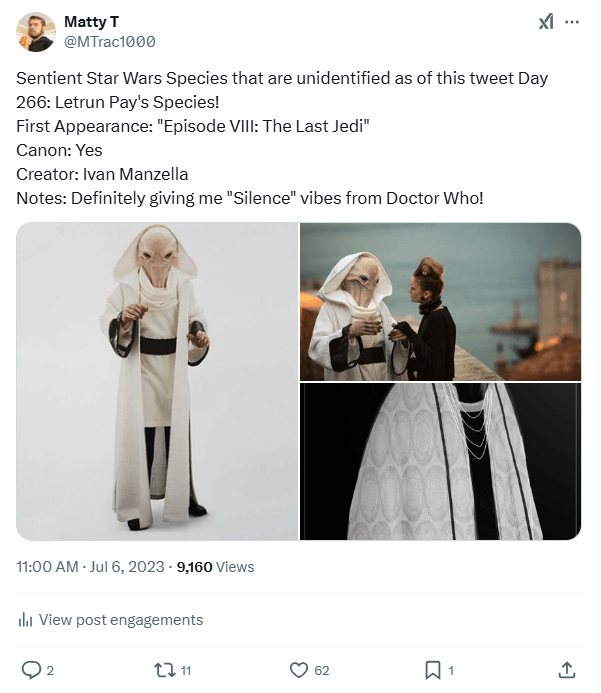Open View post engagements

point(120,620)
